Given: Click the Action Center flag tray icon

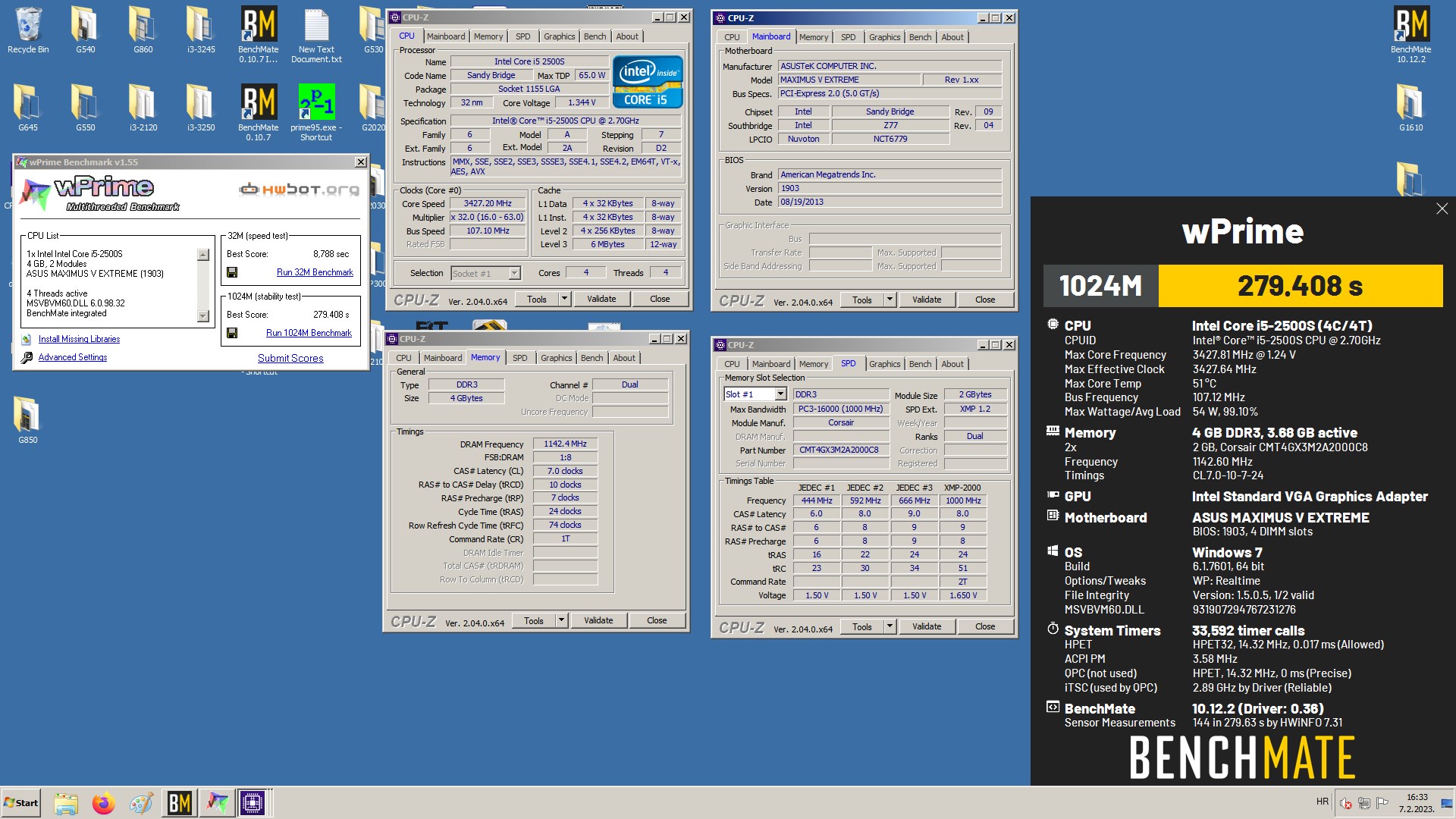Looking at the screenshot, I should (1382, 803).
